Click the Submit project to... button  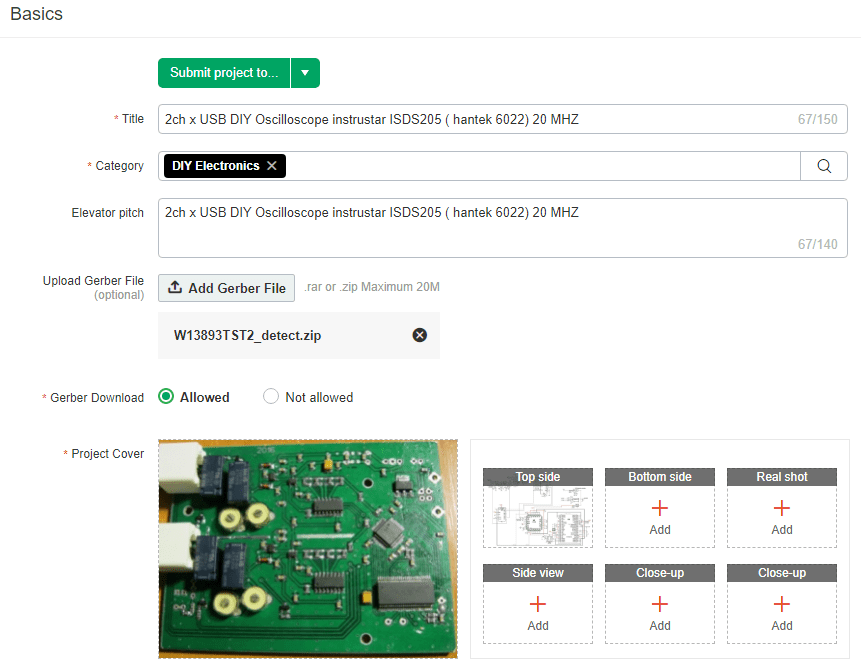coord(223,72)
